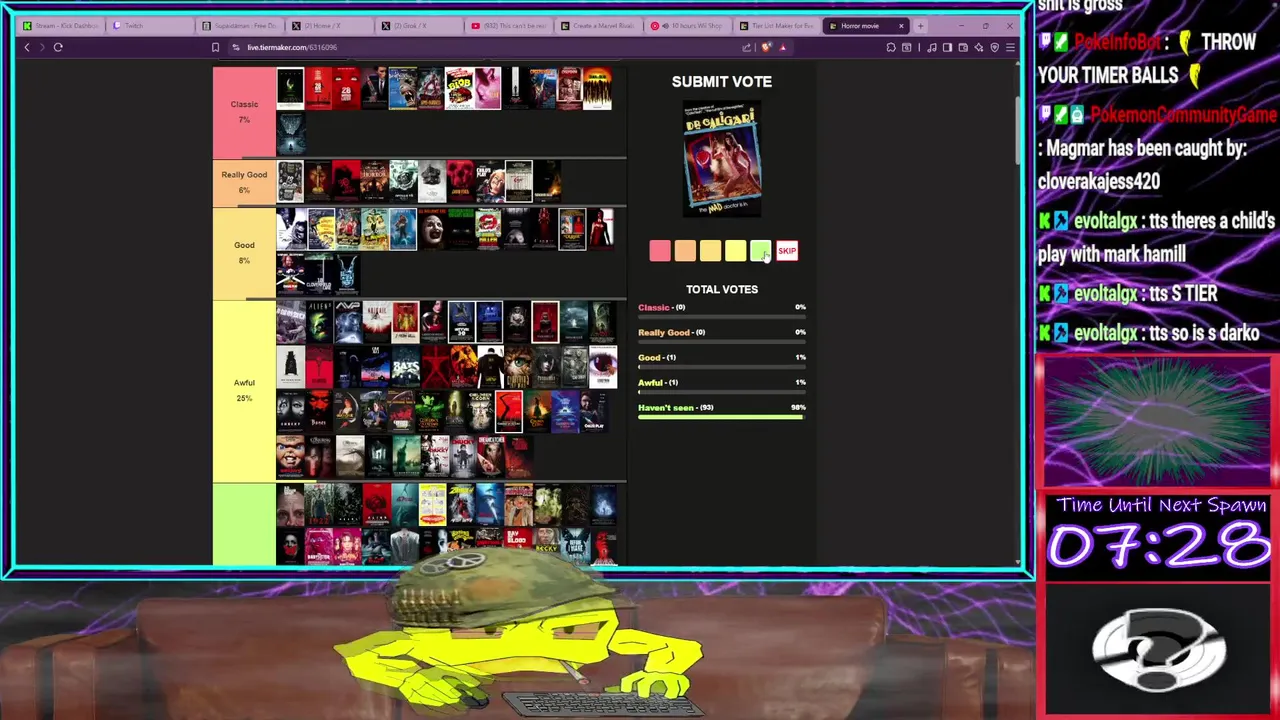Viewport: 1280px width, 720px height.
Task: Click the Haven't seen - (93) vote total
Action: (x=676, y=407)
